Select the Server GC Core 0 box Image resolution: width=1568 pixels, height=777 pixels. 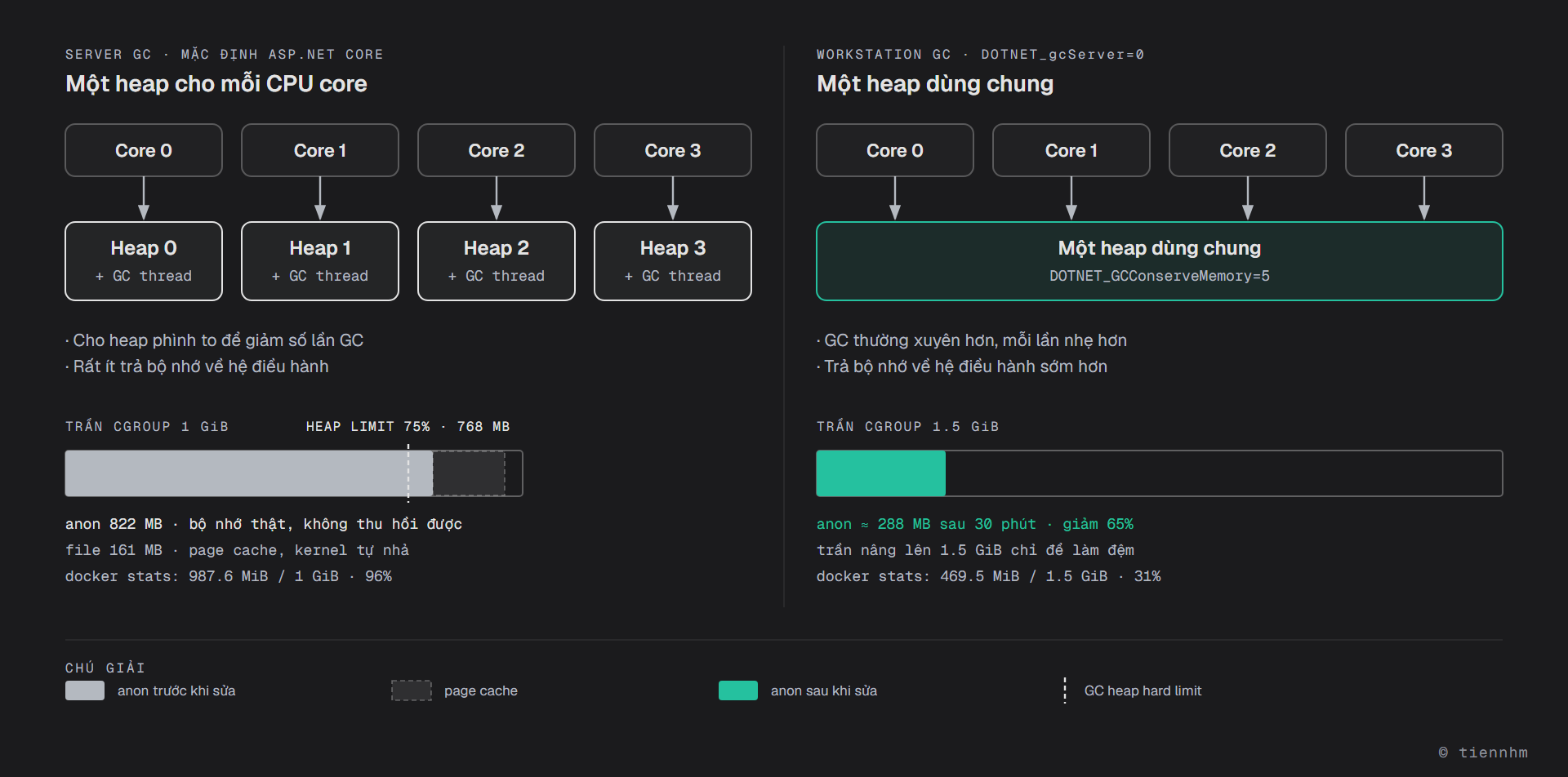tap(144, 150)
